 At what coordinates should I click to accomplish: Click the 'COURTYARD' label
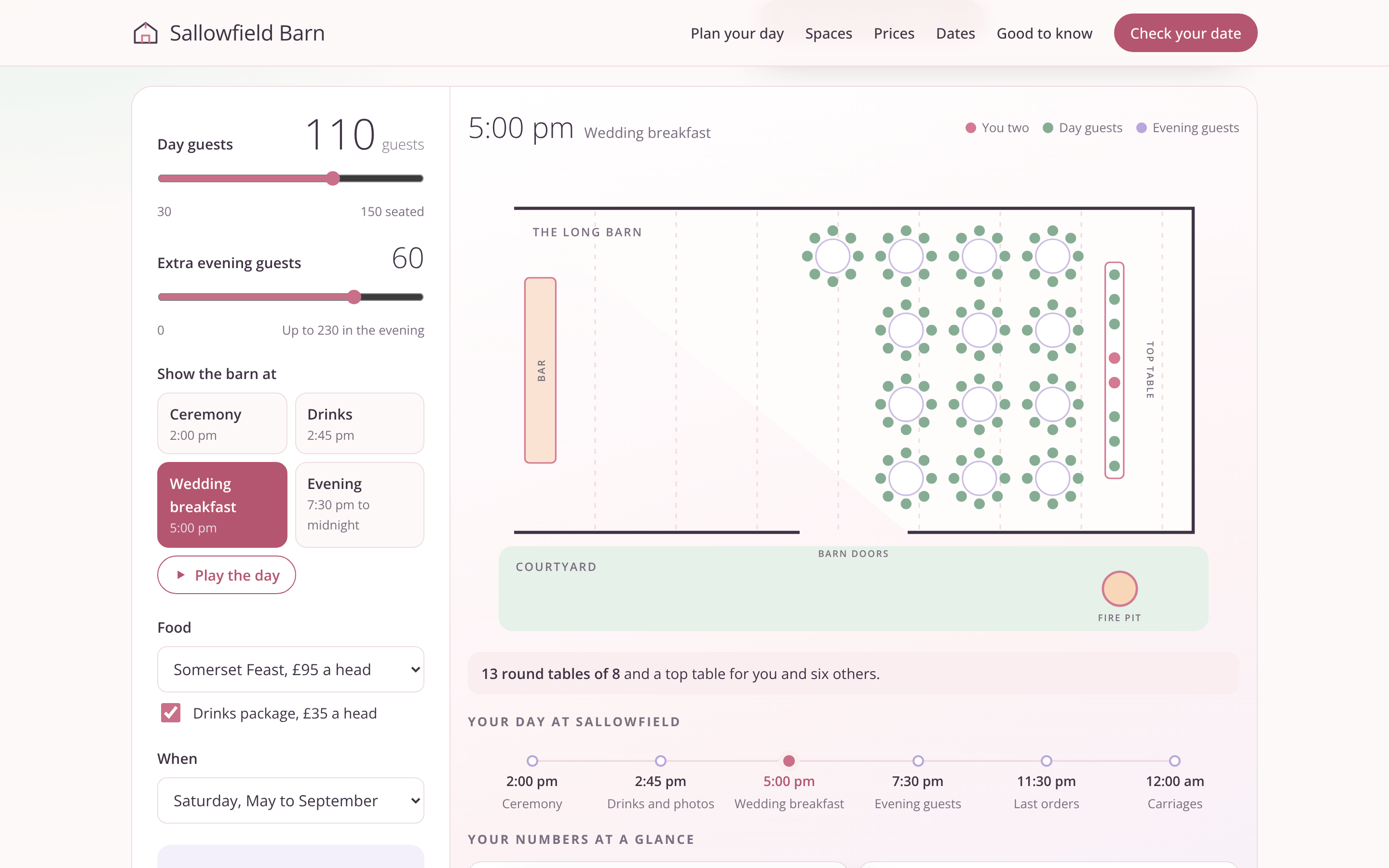coord(556,567)
